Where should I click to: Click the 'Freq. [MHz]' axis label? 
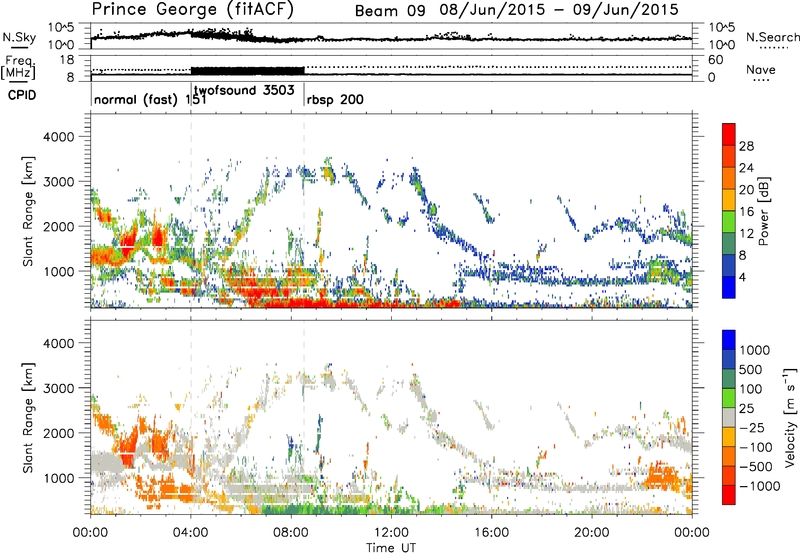point(19,67)
